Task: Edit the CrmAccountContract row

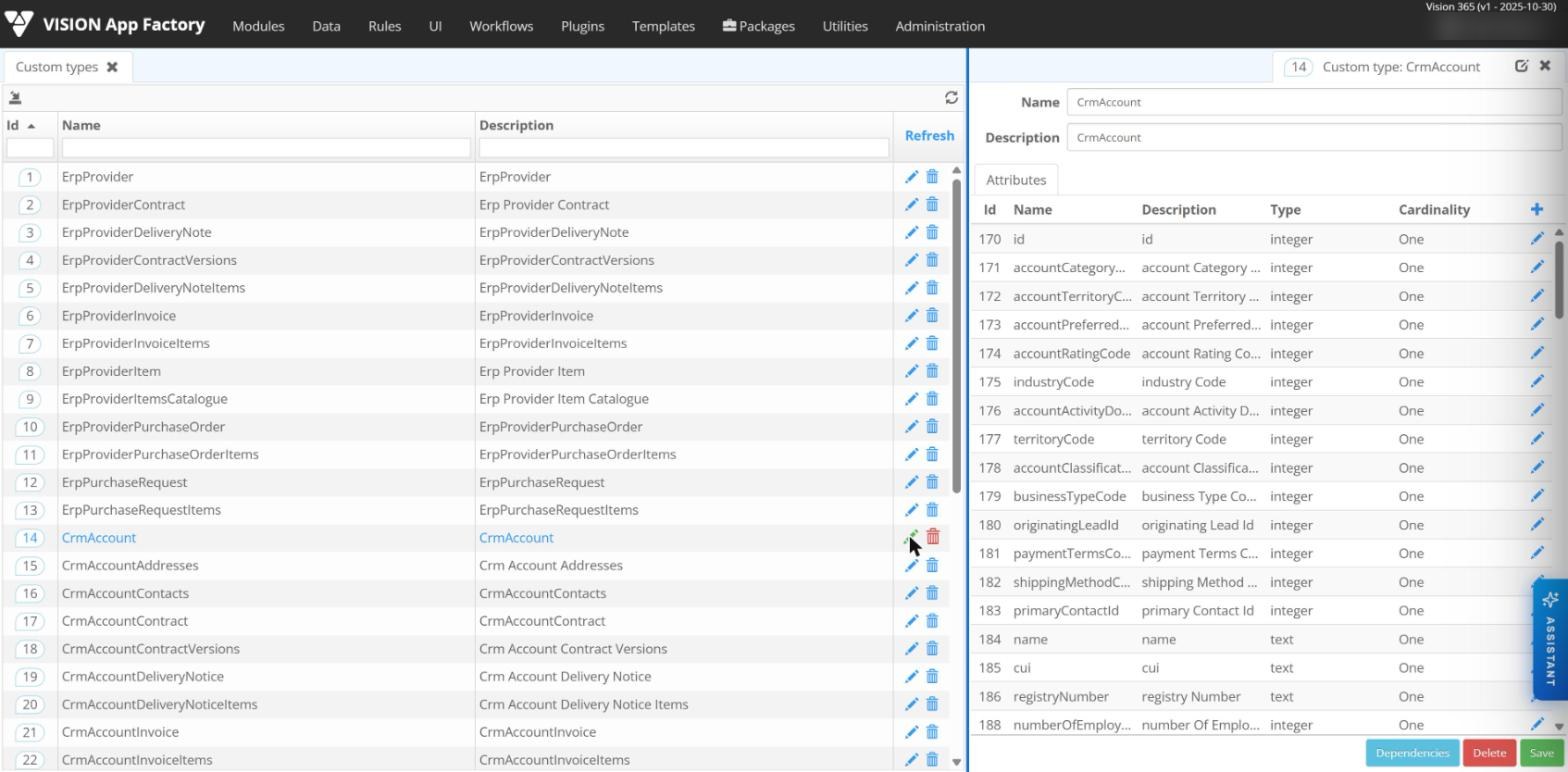Action: pos(911,621)
